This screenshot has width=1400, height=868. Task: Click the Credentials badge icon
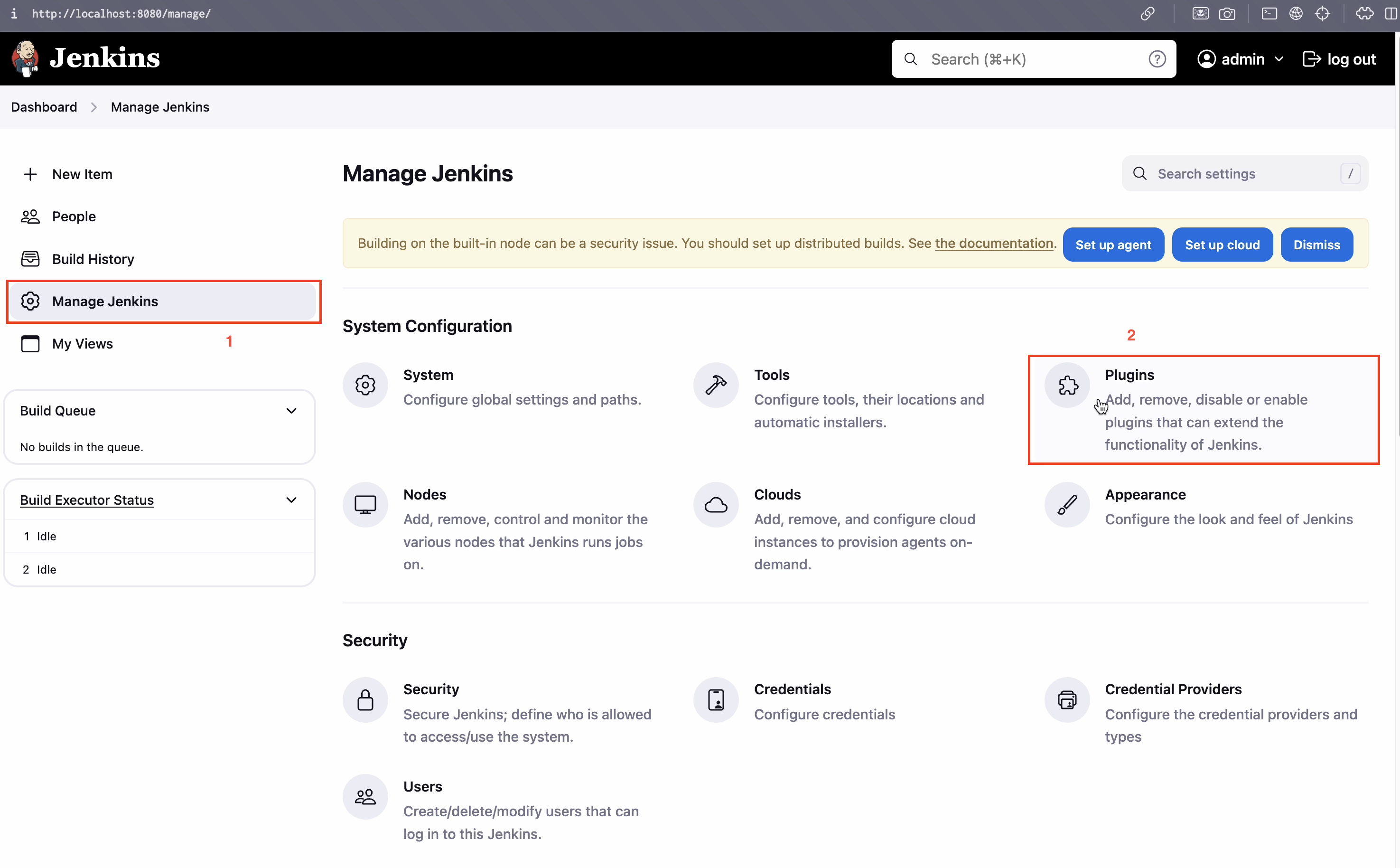point(716,700)
